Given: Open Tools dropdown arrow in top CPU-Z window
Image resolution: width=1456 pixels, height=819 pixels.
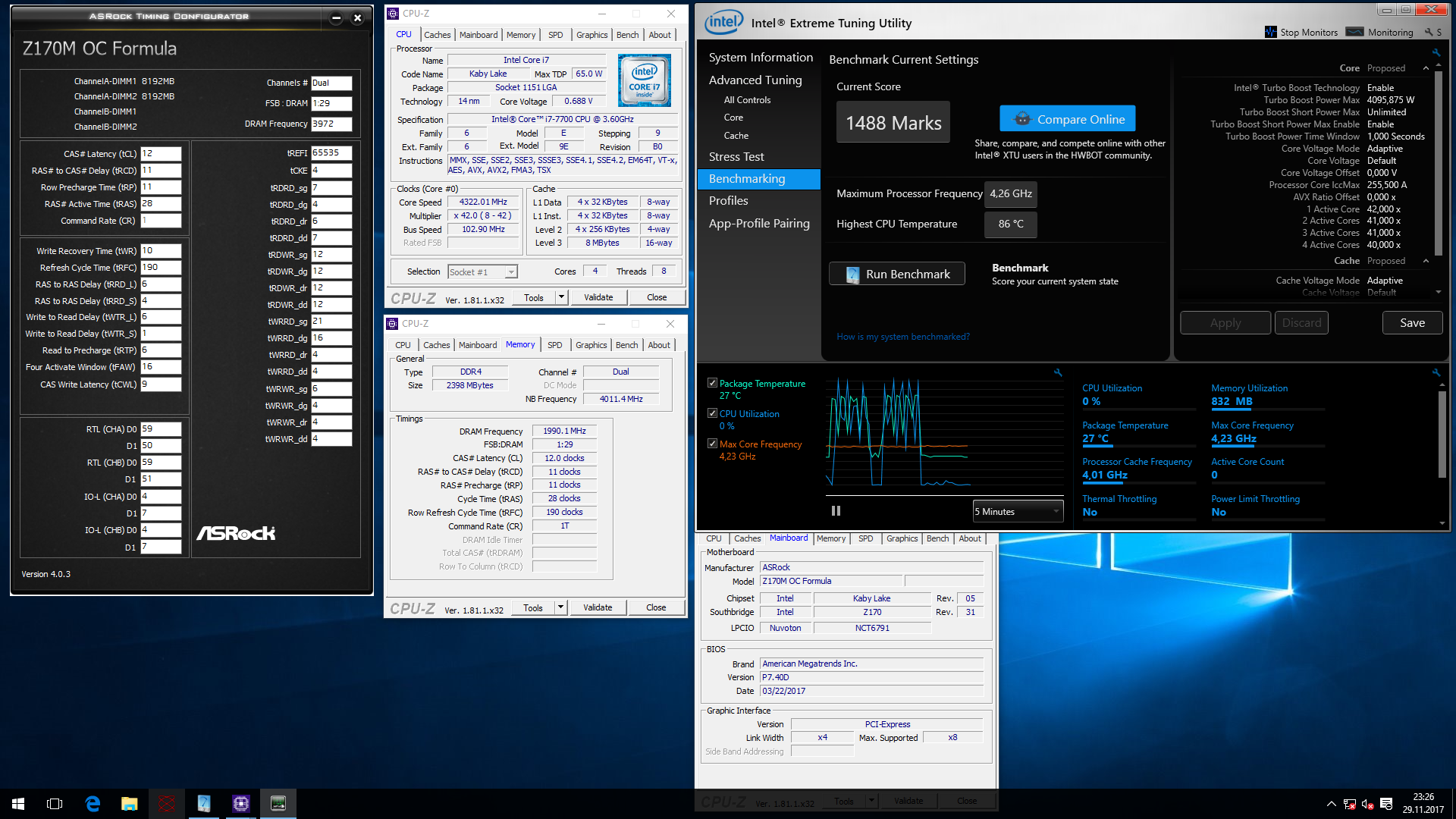Looking at the screenshot, I should click(x=562, y=297).
